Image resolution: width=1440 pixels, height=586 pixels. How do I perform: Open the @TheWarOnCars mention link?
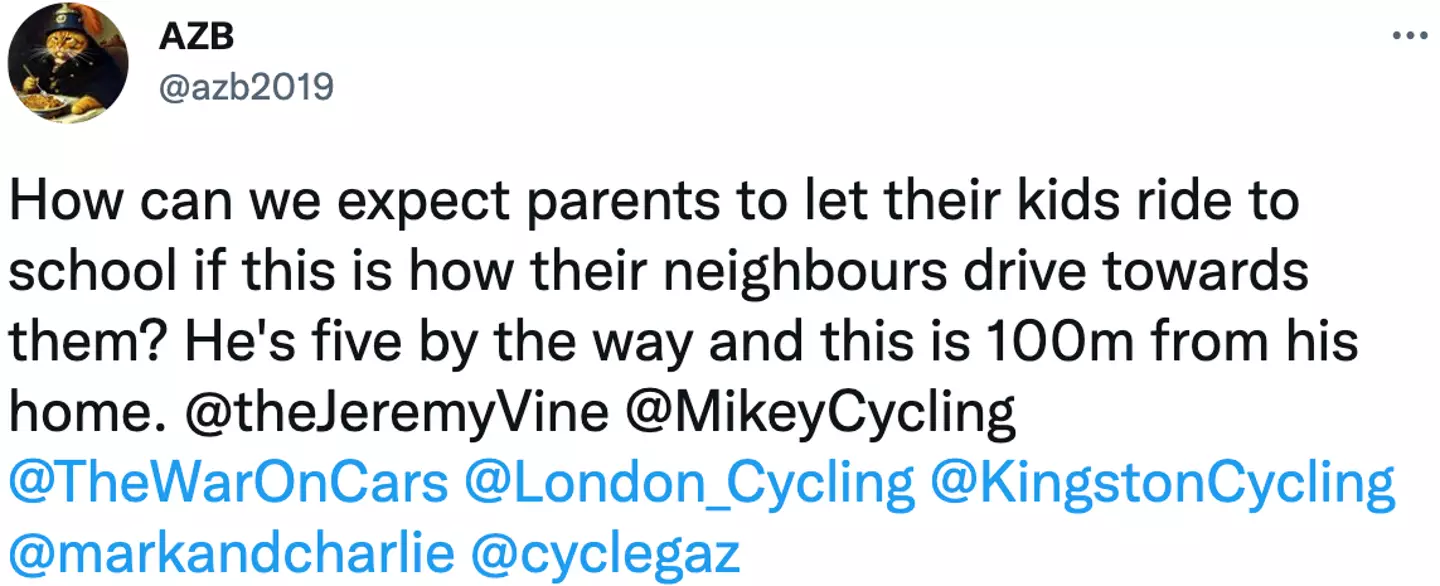pyautogui.click(x=228, y=485)
